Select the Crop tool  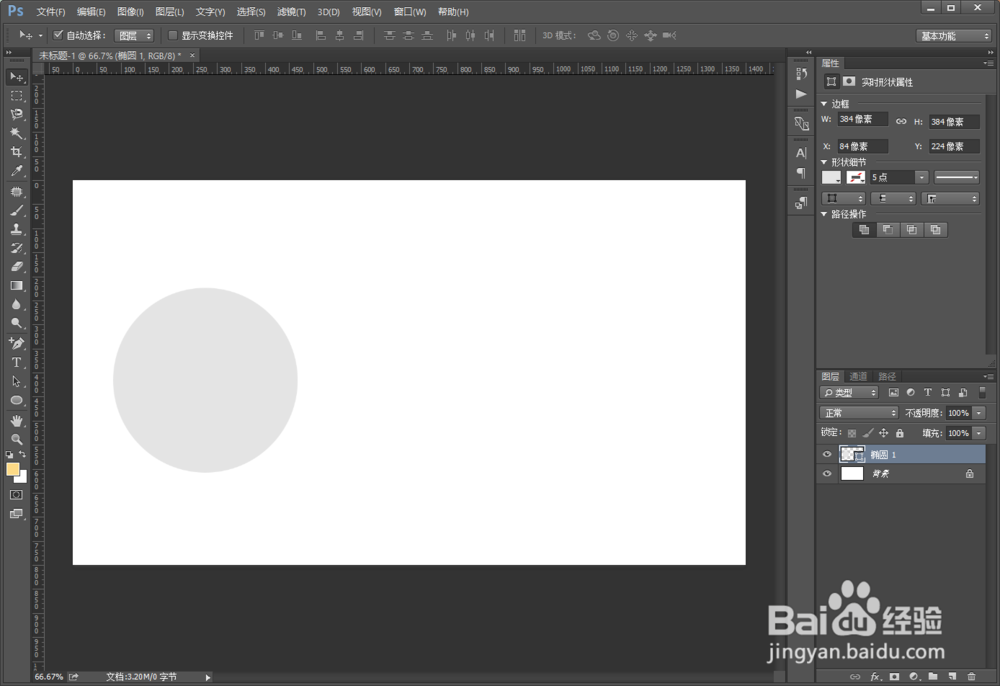17,152
